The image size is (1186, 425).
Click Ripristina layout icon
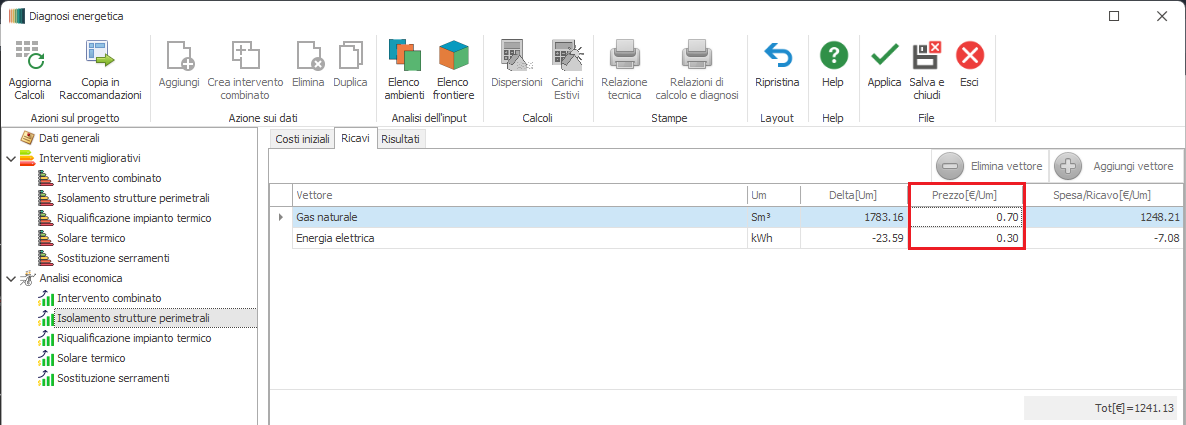[776, 56]
